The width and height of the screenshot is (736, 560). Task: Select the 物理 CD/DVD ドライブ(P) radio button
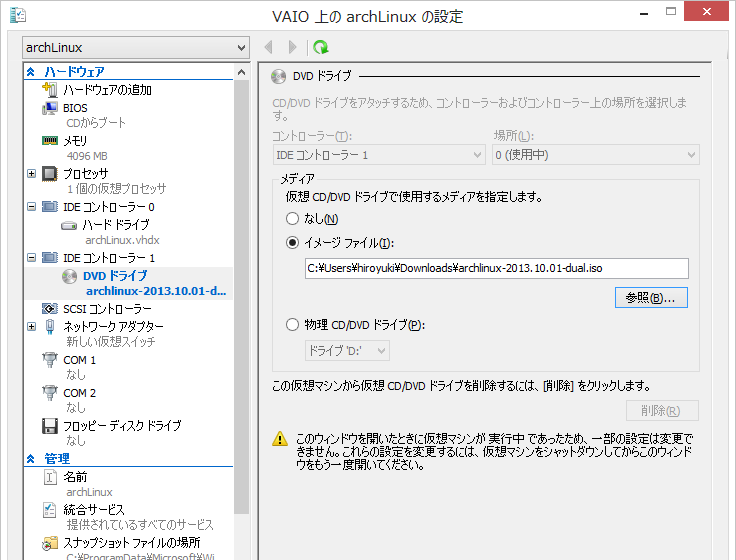pyautogui.click(x=292, y=324)
